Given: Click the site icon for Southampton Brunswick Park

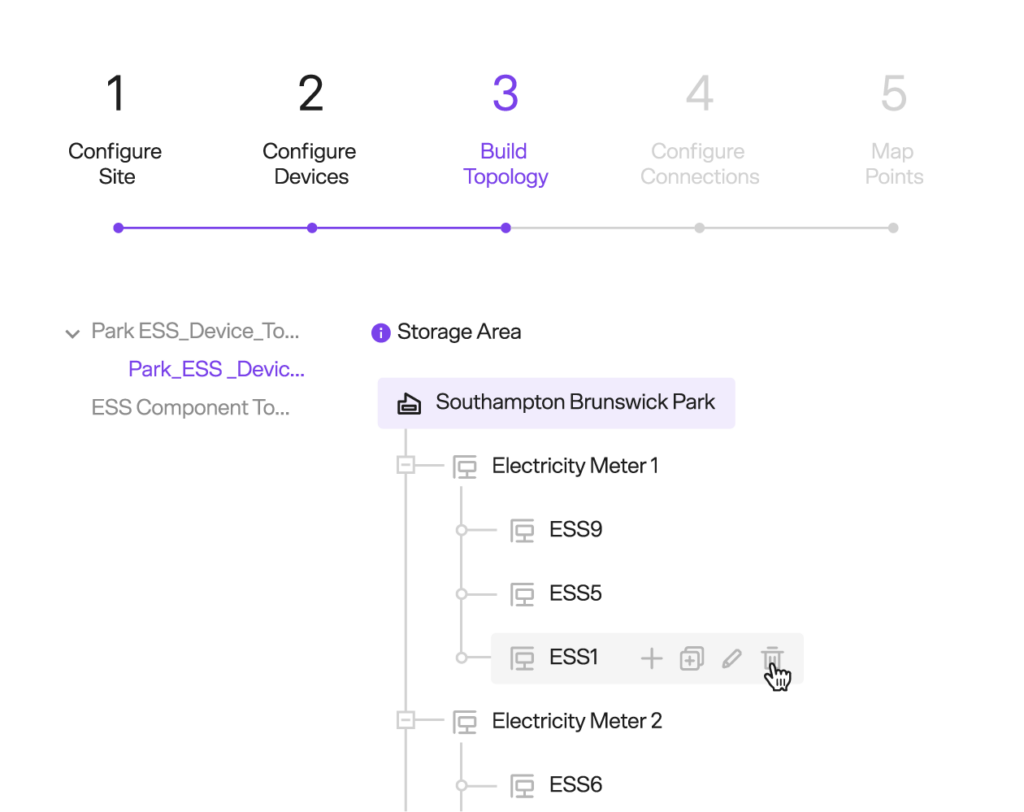Looking at the screenshot, I should point(408,403).
